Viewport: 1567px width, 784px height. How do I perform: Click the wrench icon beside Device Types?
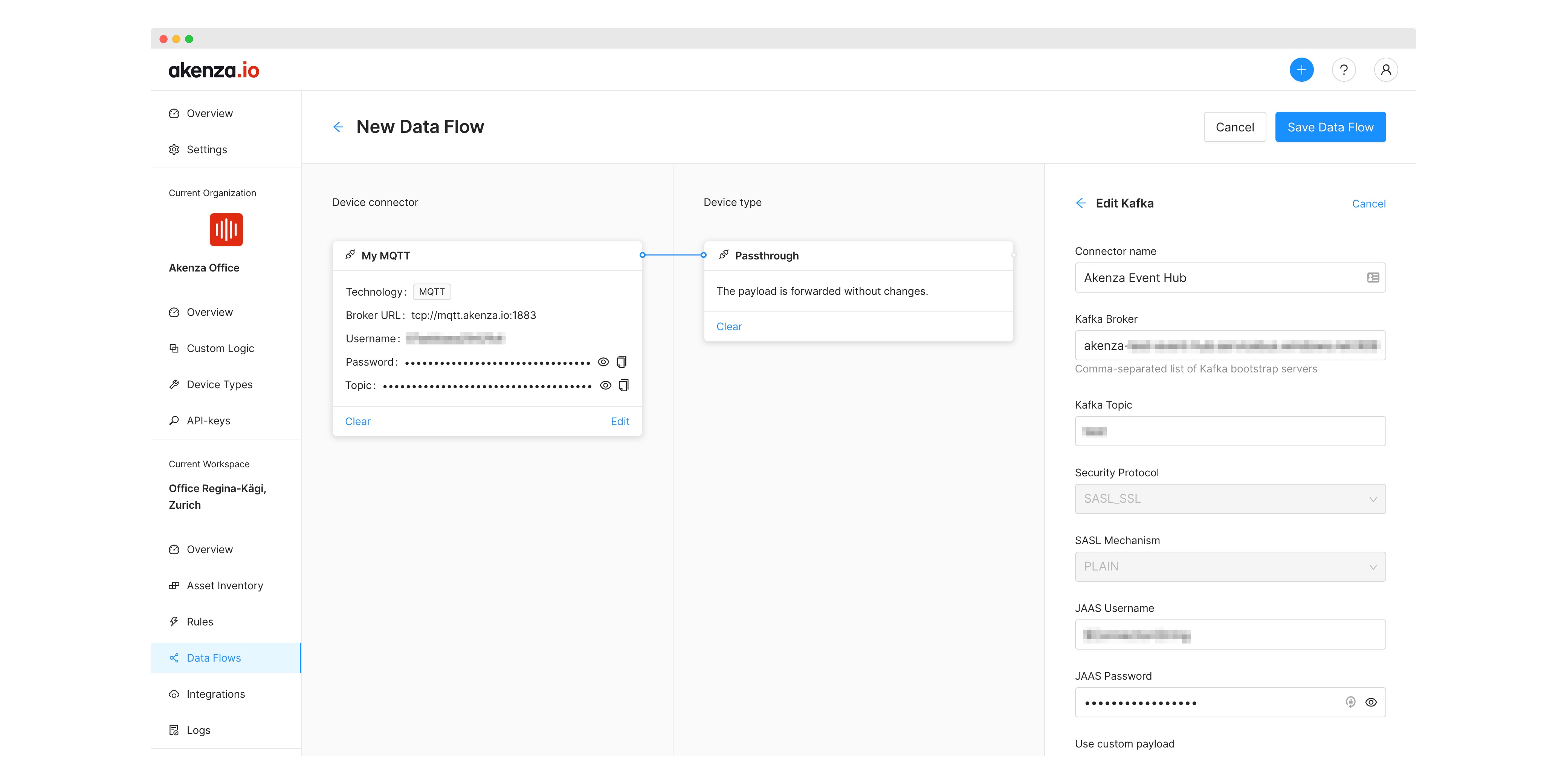tap(174, 384)
